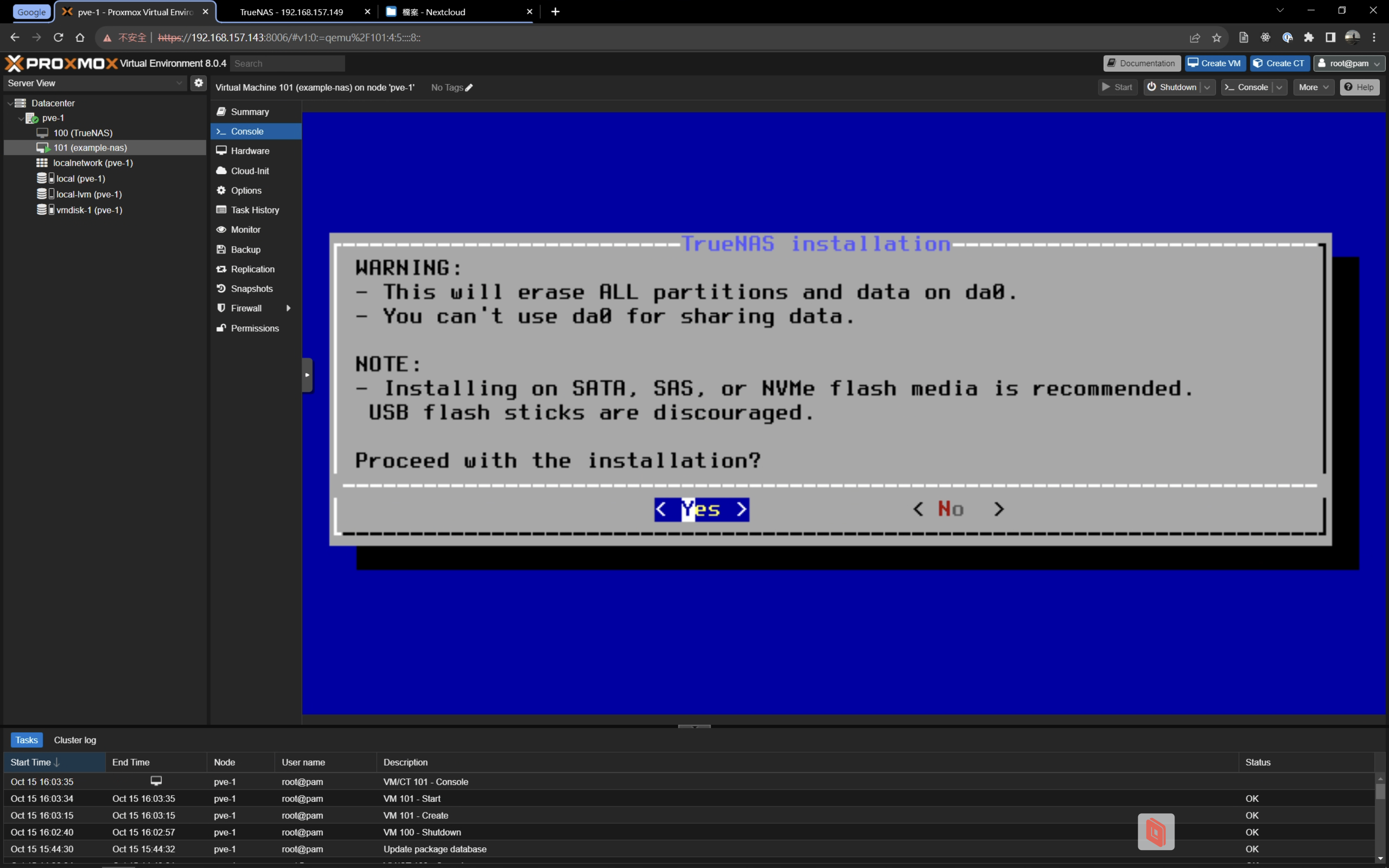Screen dimensions: 1389x868
Task: Click the Documentation button
Action: [x=1141, y=63]
